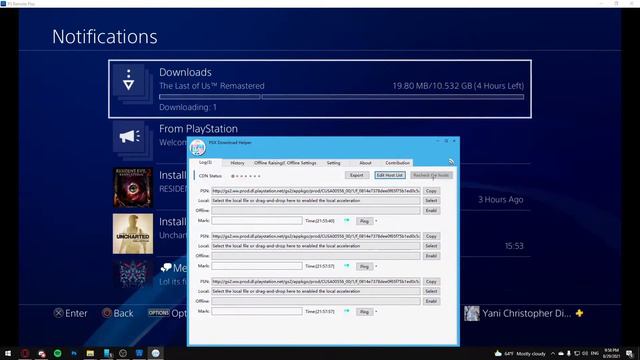The image size is (640, 360).
Task: Open the Contribution tab
Action: [397, 163]
